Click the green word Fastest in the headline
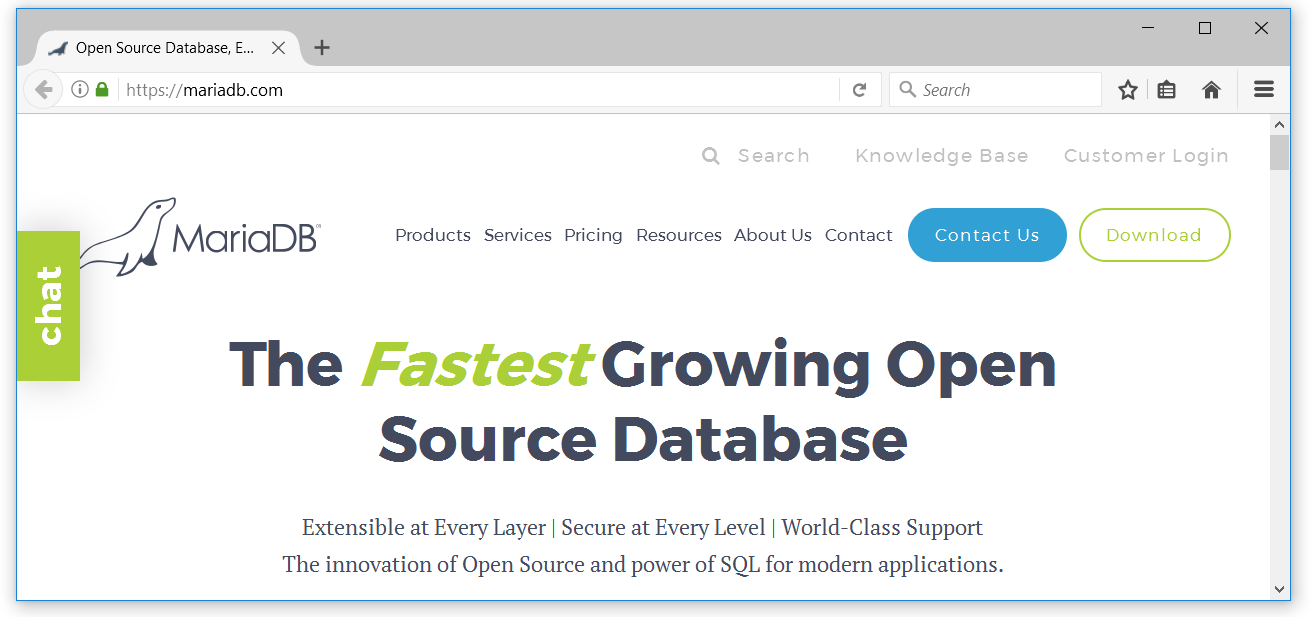The width and height of the screenshot is (1313, 617). [x=475, y=364]
